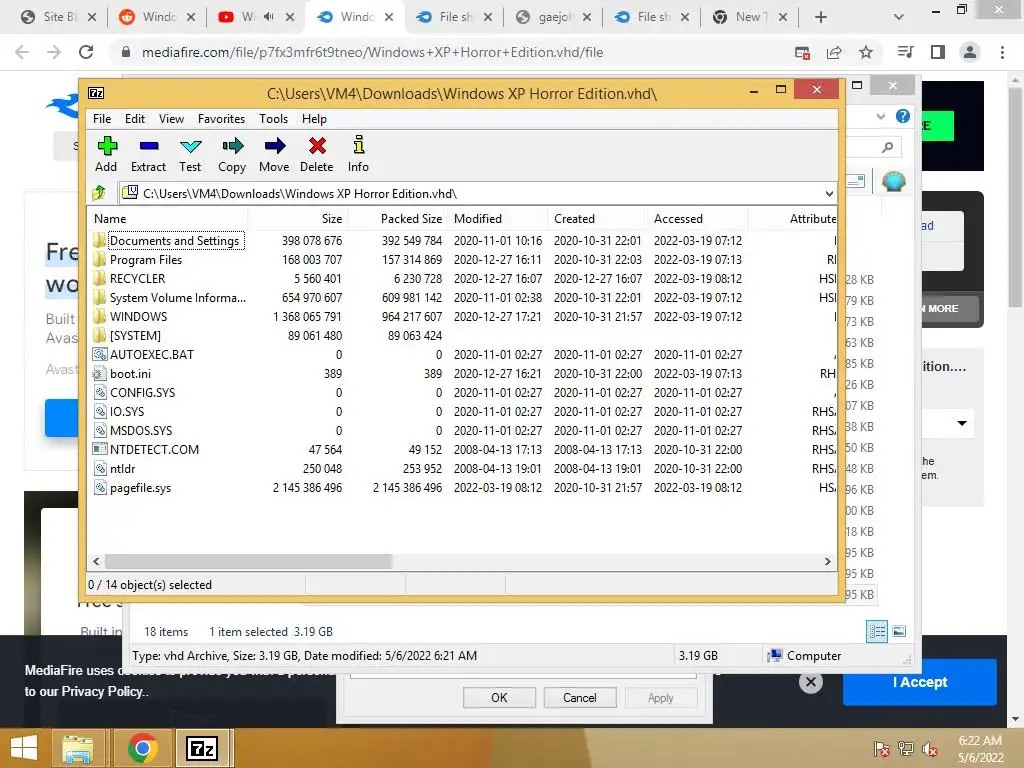Click the Chrome taskbar icon
This screenshot has height=768, width=1024.
(x=142, y=748)
